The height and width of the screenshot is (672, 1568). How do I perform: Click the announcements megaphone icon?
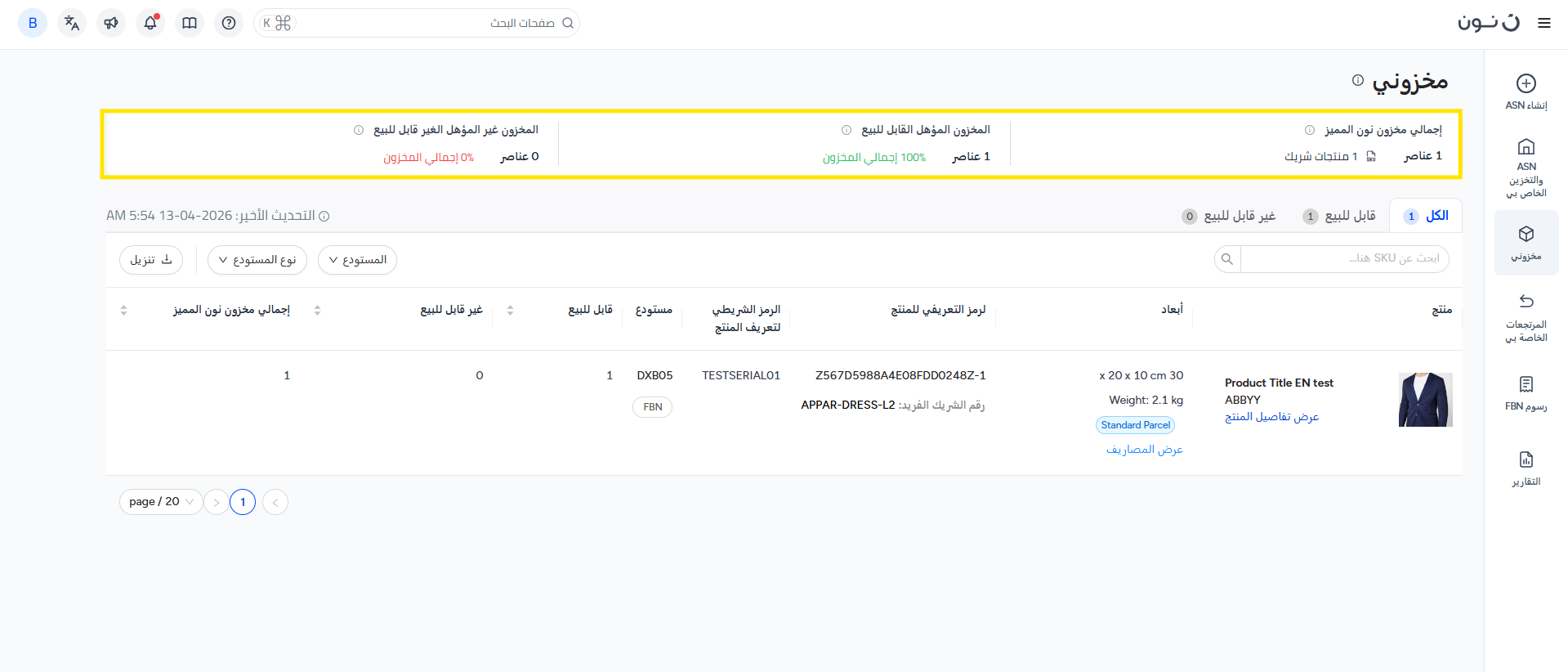[x=111, y=23]
